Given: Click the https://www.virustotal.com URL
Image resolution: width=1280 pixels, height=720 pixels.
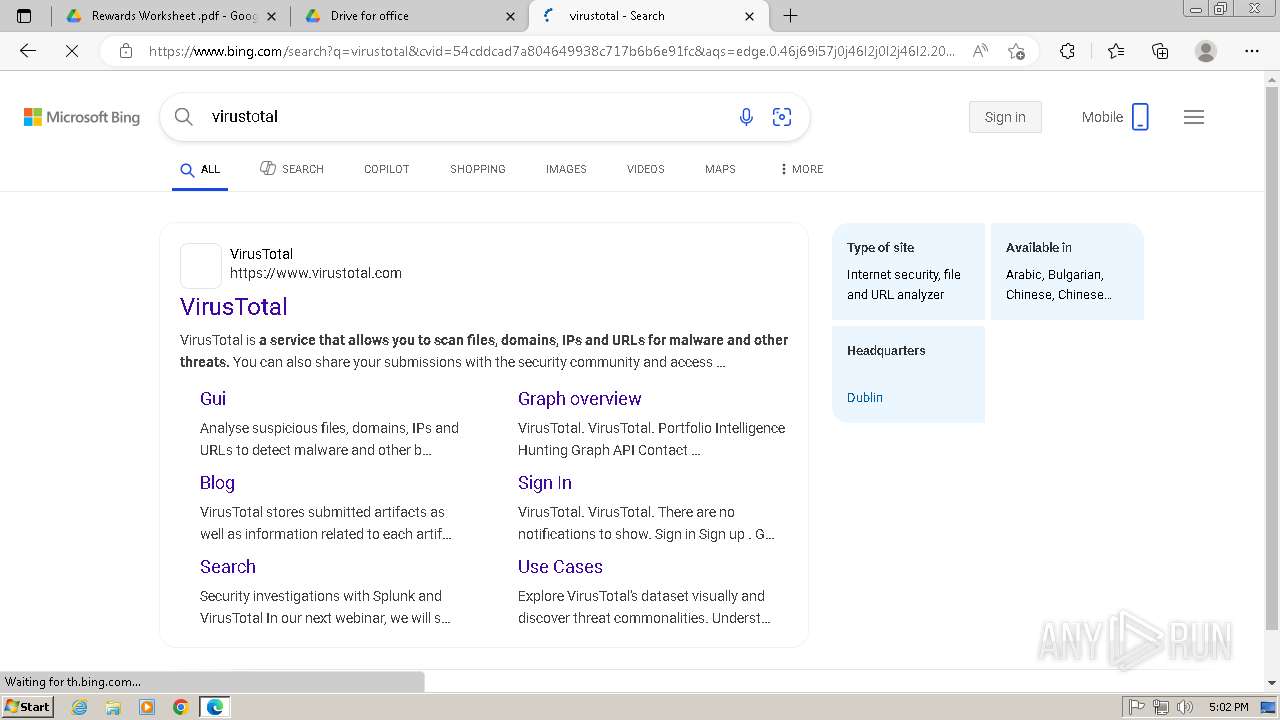Looking at the screenshot, I should (316, 273).
